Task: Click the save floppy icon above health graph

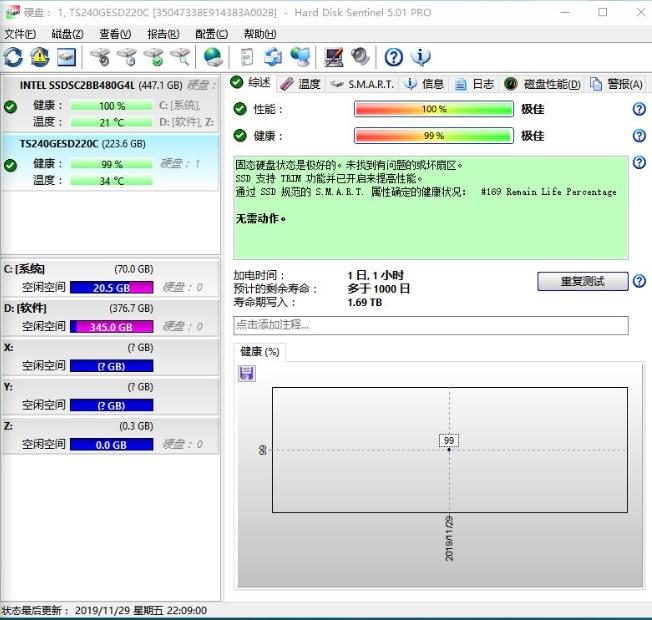Action: (247, 373)
